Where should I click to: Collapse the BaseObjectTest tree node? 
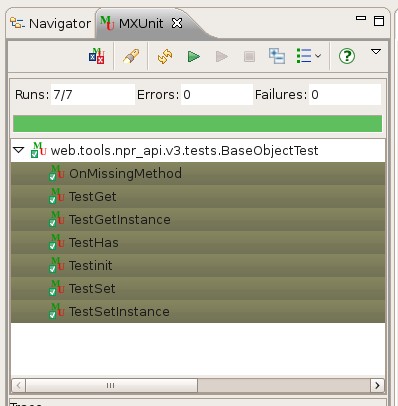pos(19,150)
